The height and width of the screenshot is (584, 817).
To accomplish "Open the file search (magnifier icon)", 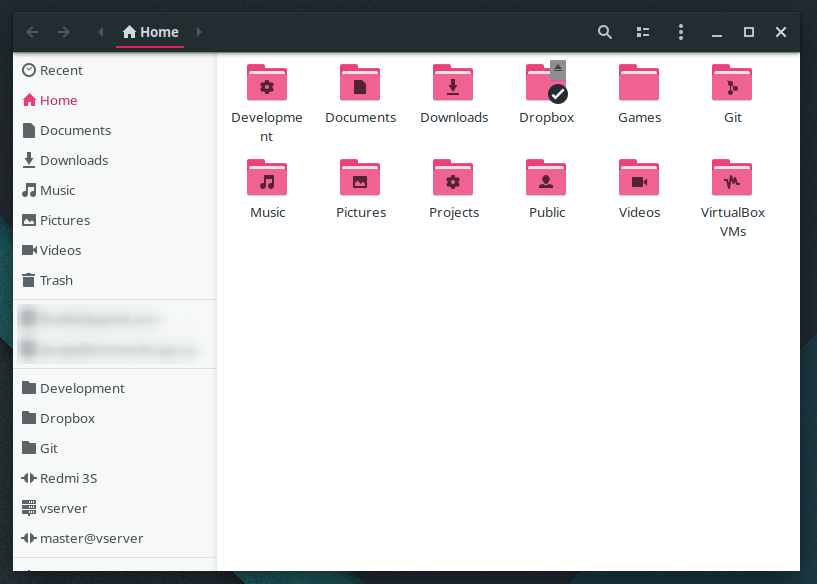I will click(x=604, y=32).
